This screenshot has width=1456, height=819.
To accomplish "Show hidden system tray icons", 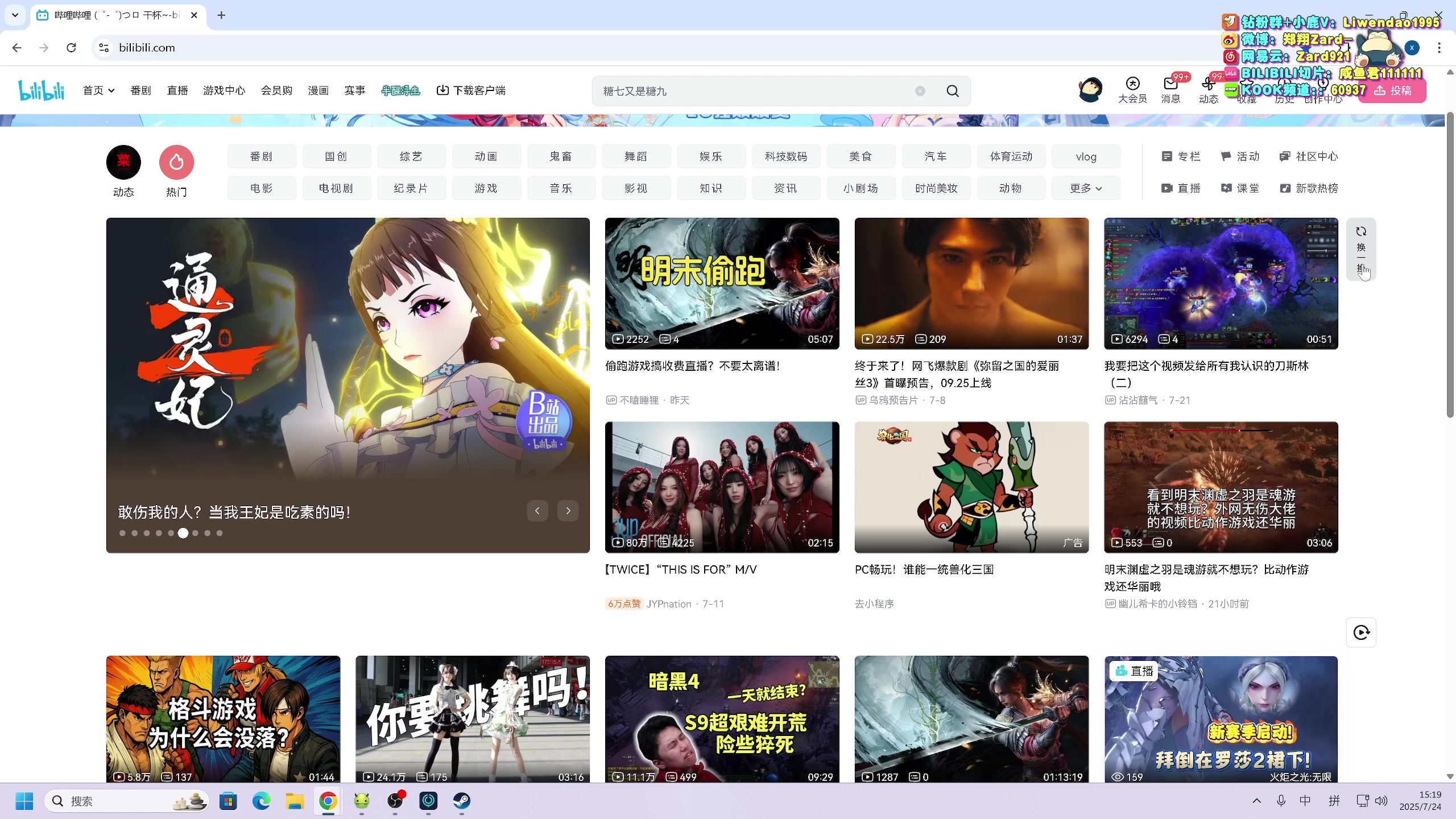I will coord(1257,801).
